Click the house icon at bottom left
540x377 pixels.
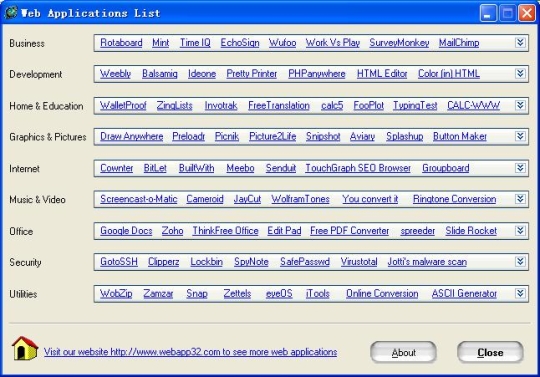25,348
